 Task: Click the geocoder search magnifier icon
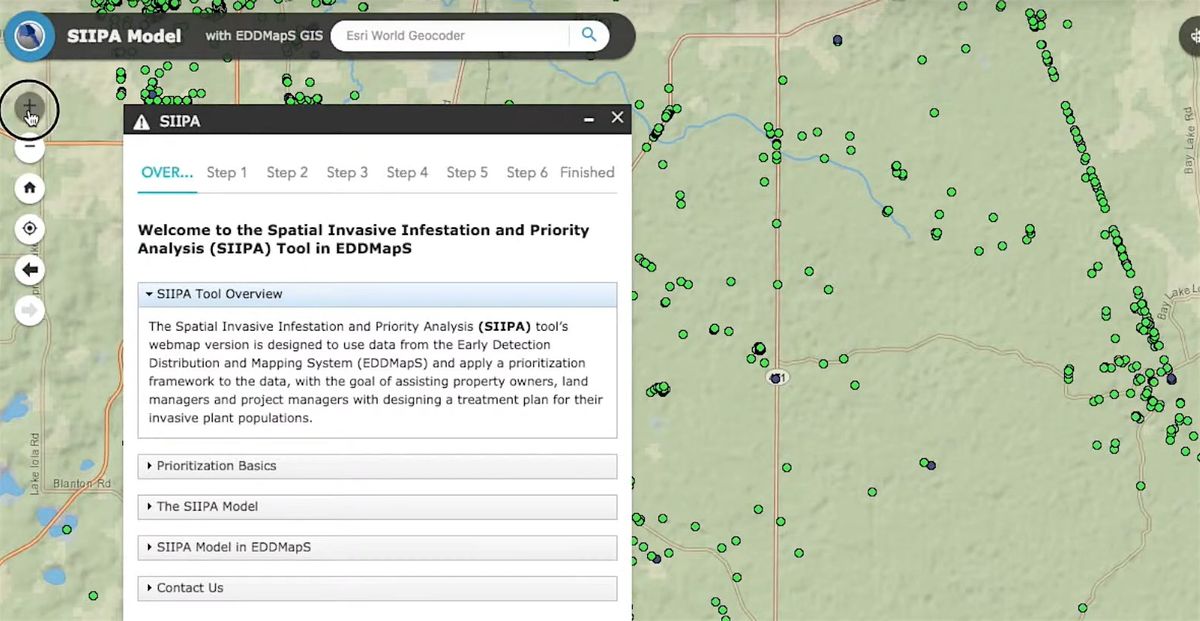tap(589, 36)
